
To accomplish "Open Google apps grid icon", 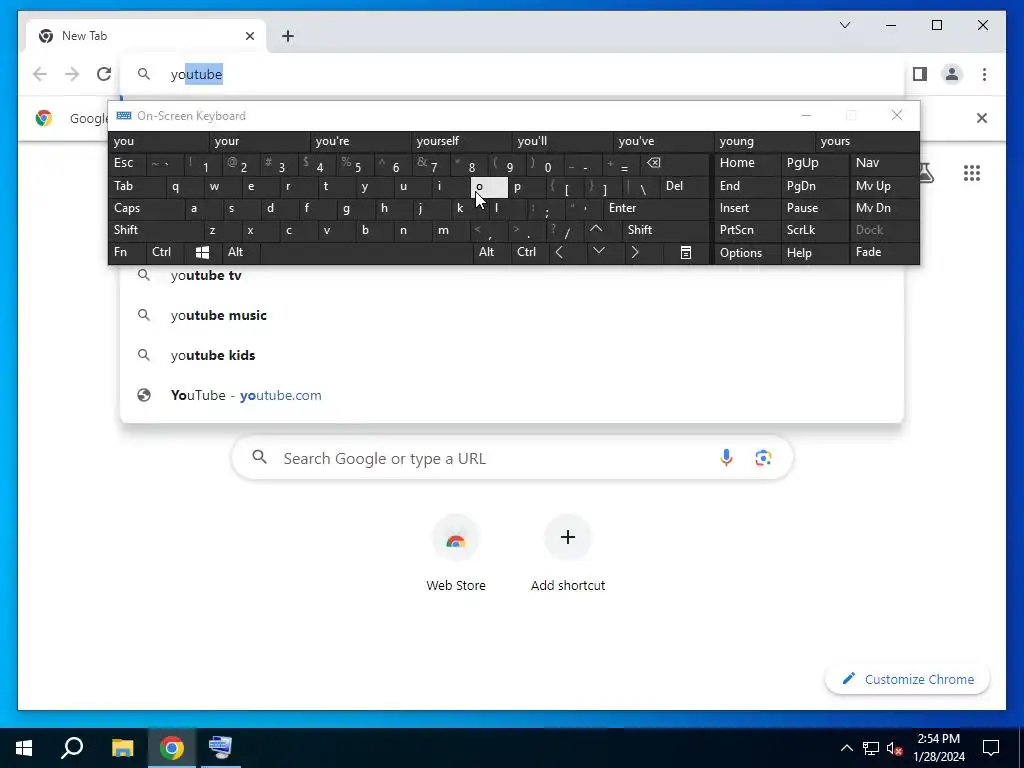I will point(972,173).
